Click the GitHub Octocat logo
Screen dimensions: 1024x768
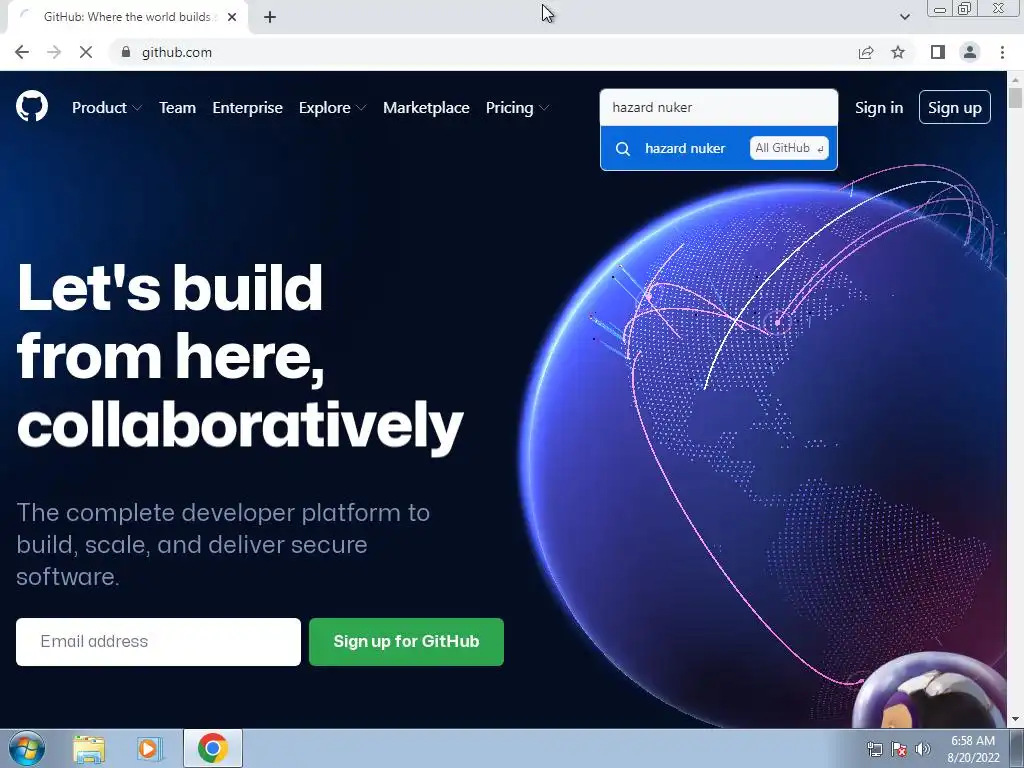pos(32,106)
